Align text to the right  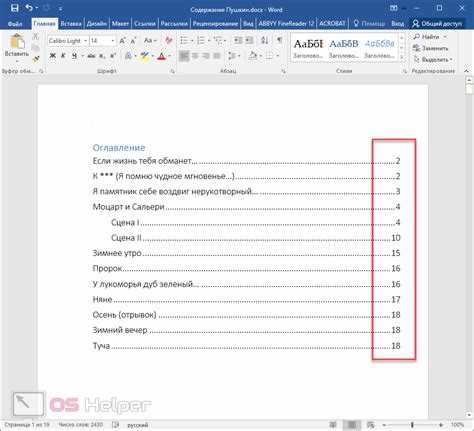click(206, 56)
